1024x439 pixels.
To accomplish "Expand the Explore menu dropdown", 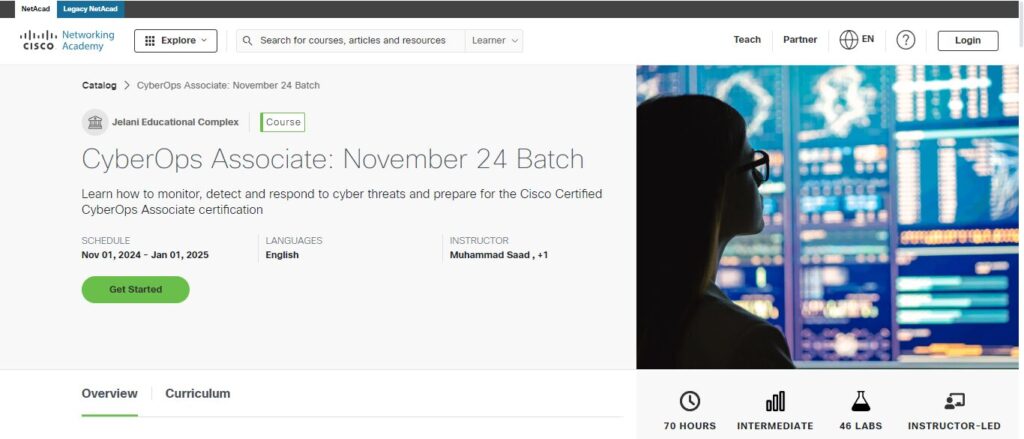I will pos(176,41).
